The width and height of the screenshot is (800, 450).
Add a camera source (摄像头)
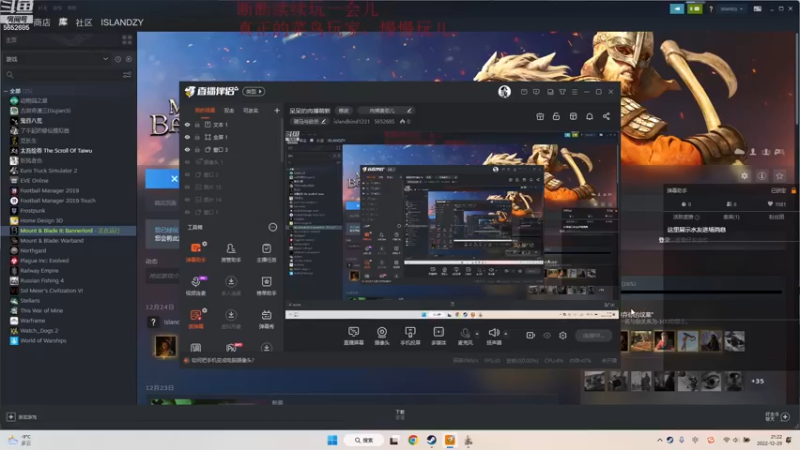click(382, 336)
